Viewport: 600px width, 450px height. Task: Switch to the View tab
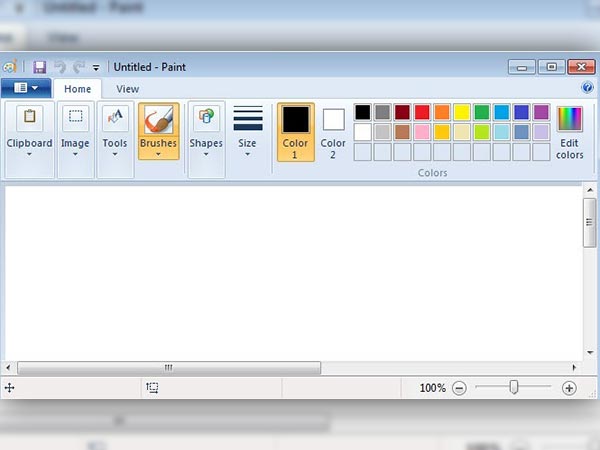pyautogui.click(x=127, y=89)
